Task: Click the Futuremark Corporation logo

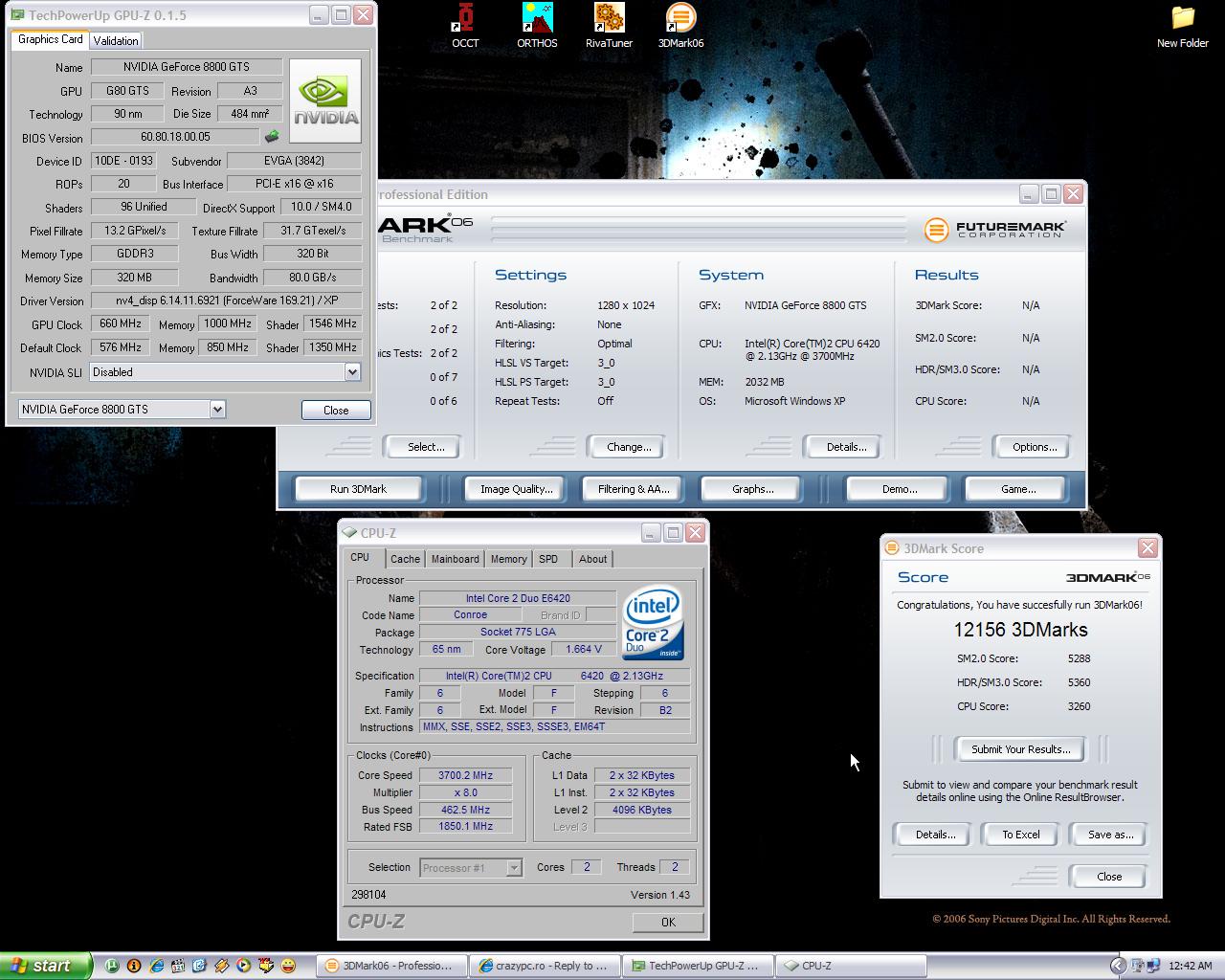Action: pos(995,229)
